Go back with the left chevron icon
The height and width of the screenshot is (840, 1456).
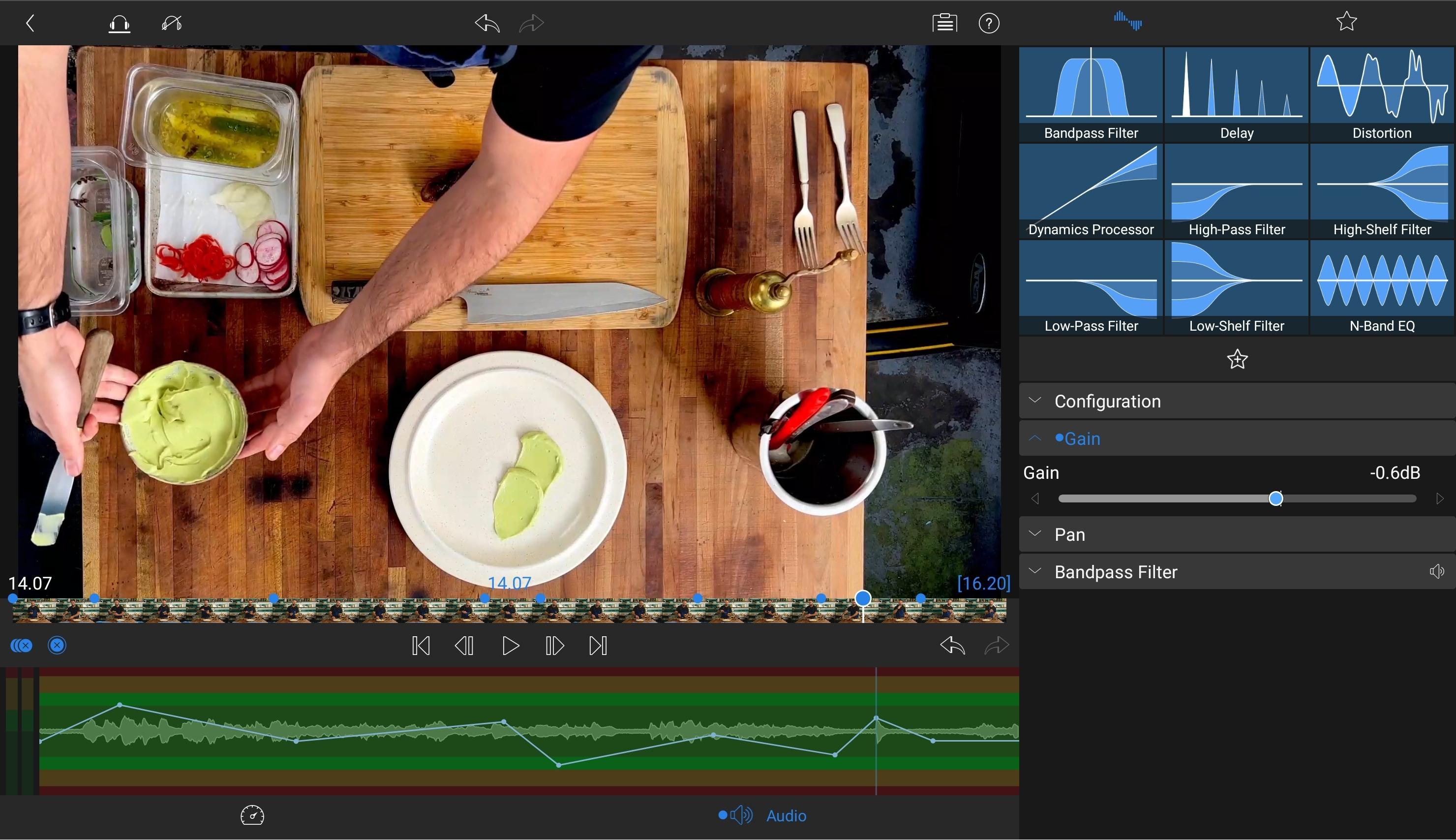click(x=30, y=24)
